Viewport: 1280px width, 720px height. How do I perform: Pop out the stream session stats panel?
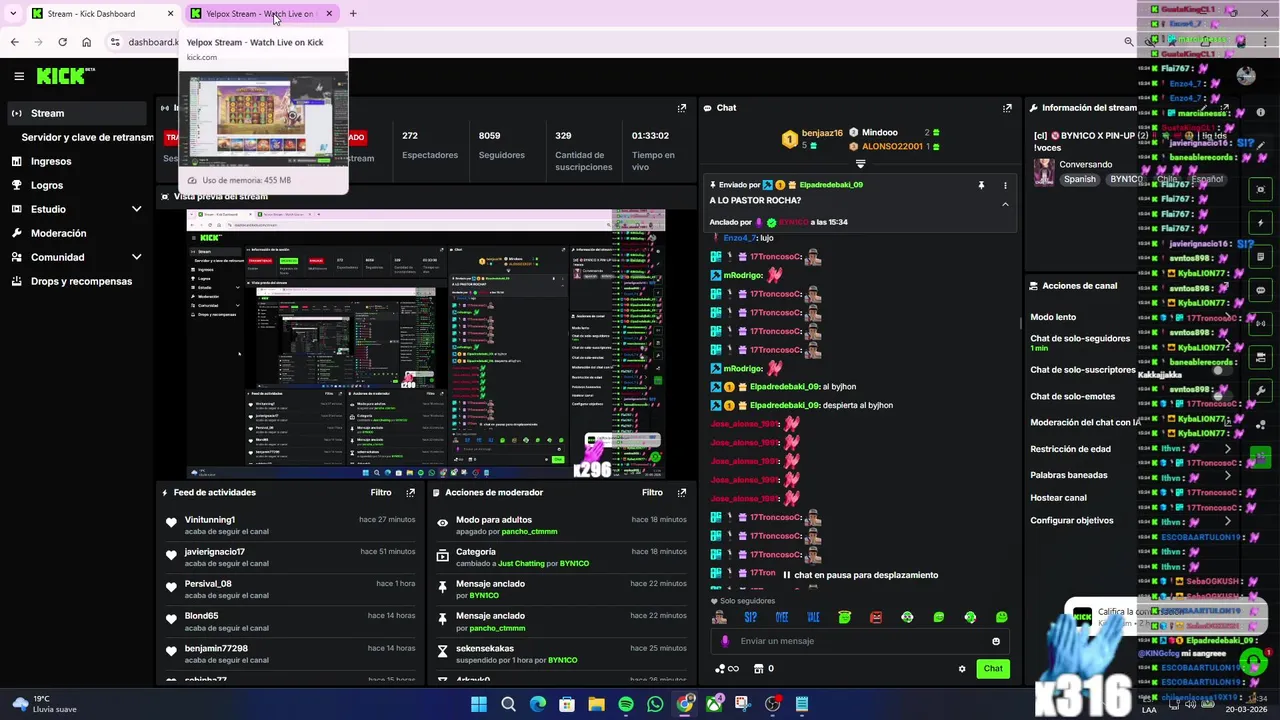(682, 108)
